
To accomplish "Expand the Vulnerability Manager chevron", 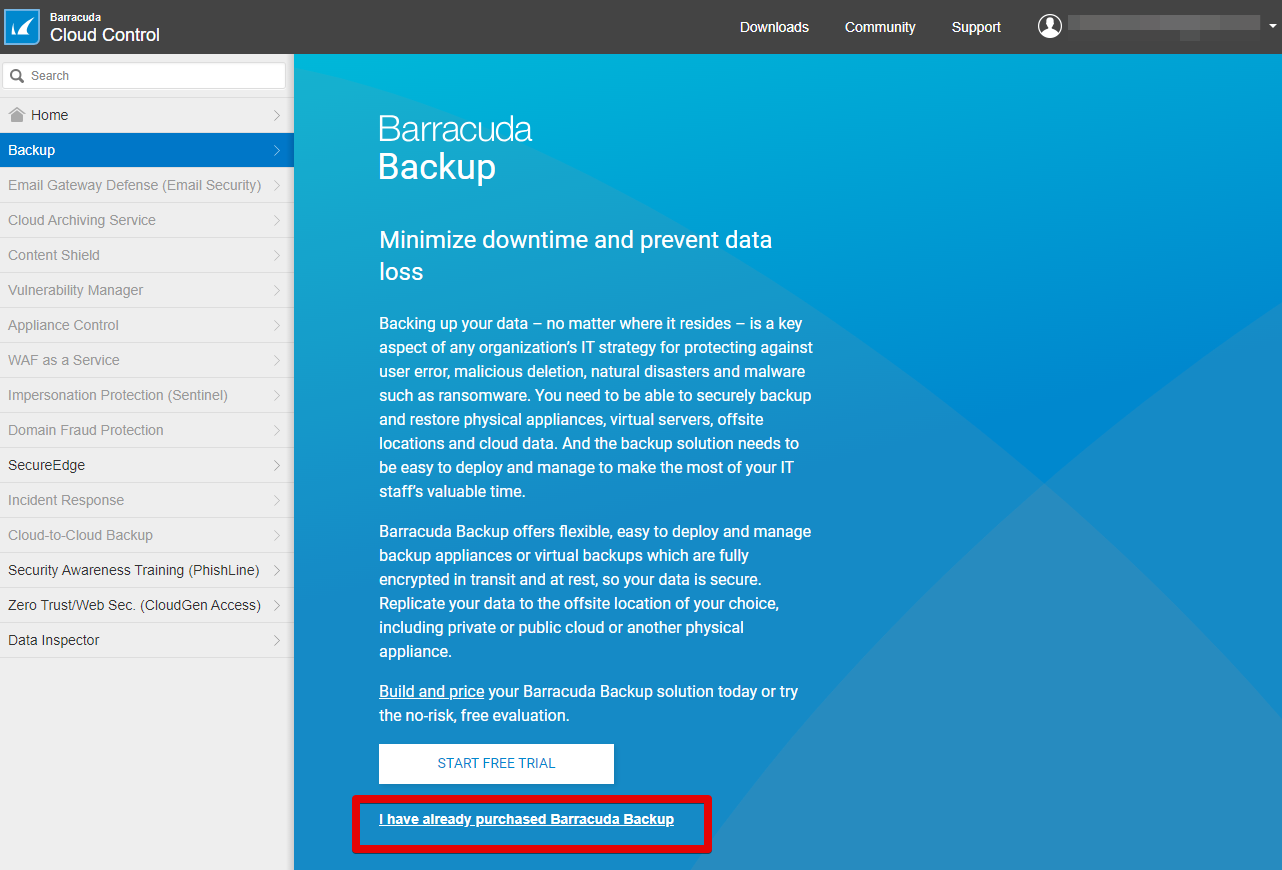I will coord(277,290).
